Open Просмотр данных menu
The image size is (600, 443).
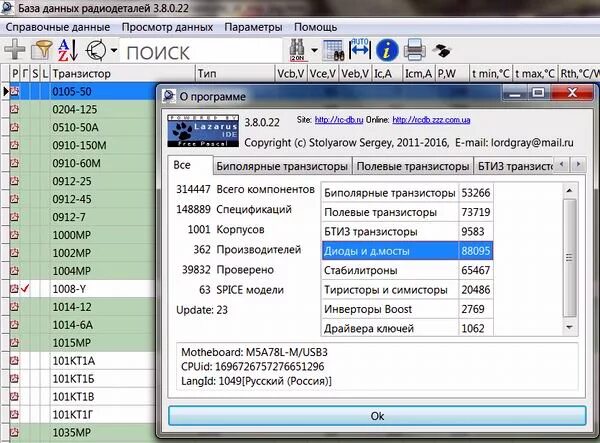(x=167, y=27)
